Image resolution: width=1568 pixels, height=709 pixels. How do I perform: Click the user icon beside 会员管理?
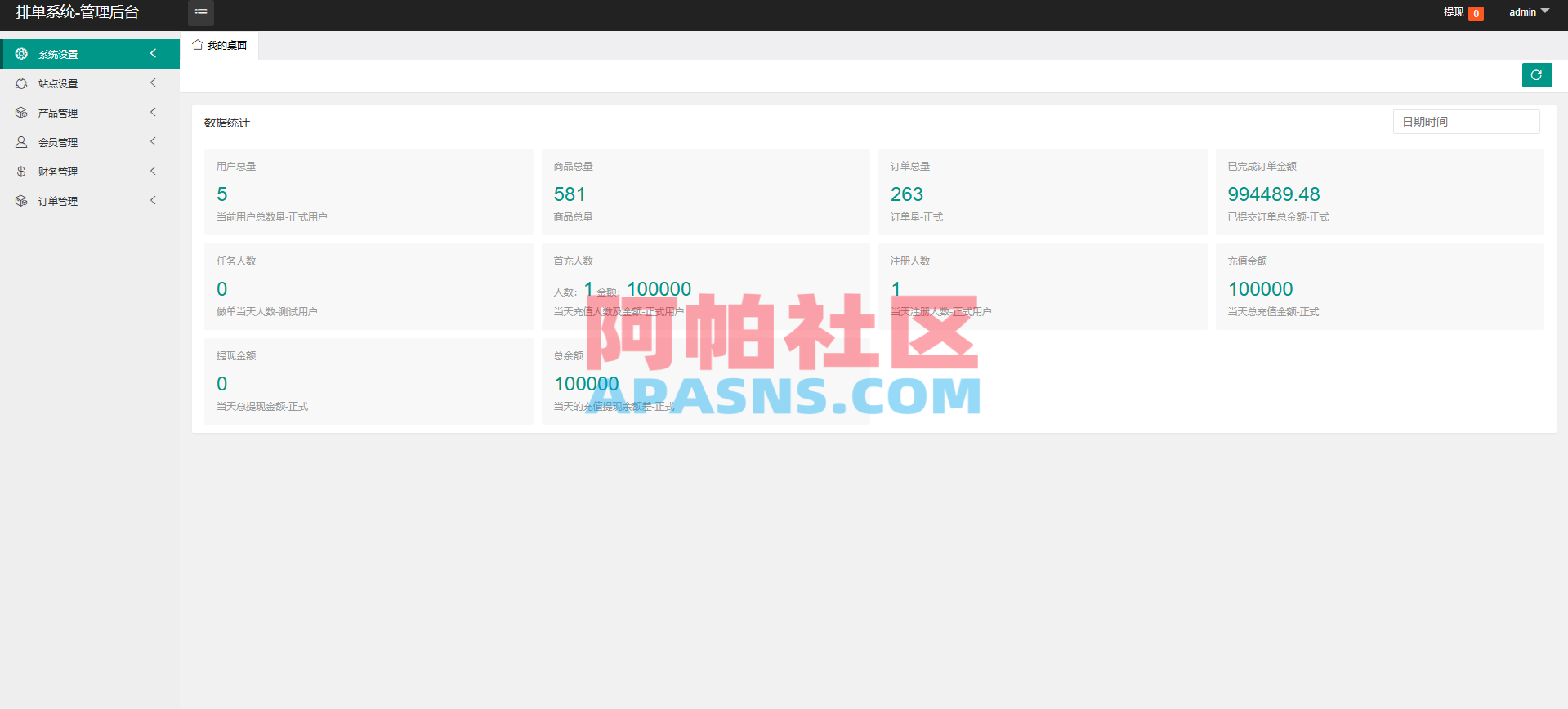point(21,142)
